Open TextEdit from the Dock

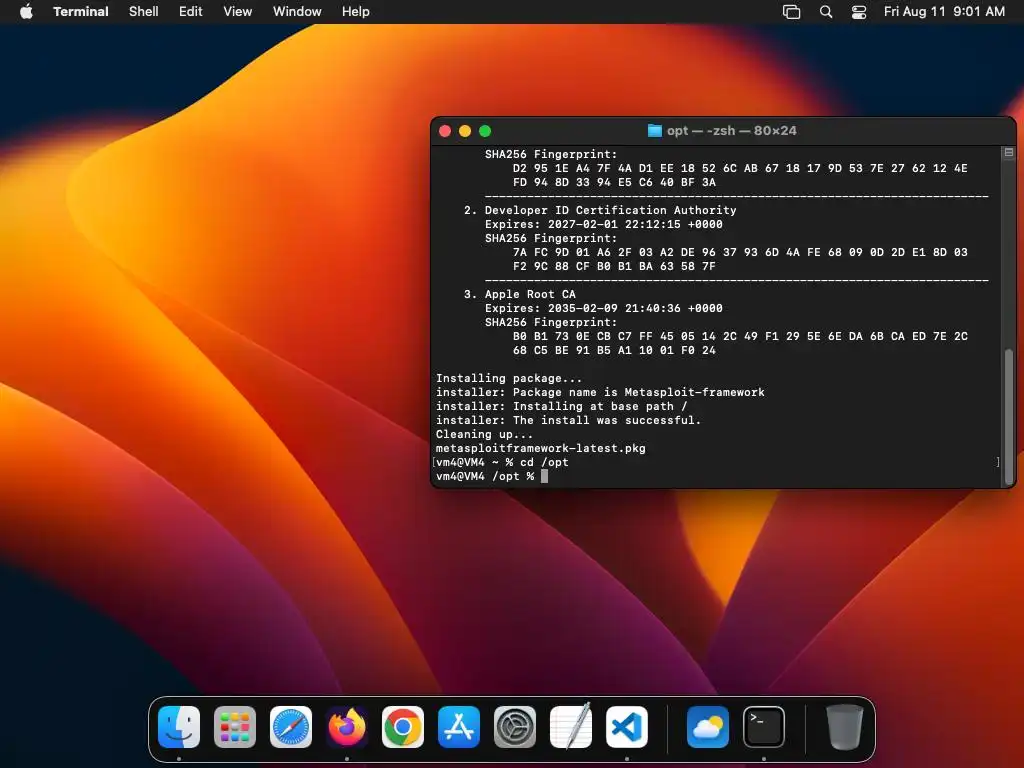coord(571,726)
